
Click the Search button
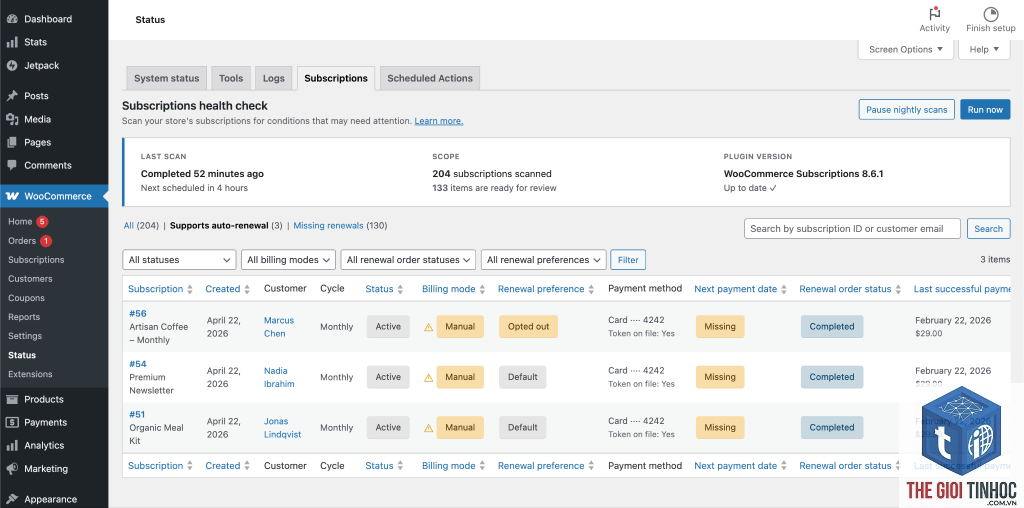[x=988, y=229]
